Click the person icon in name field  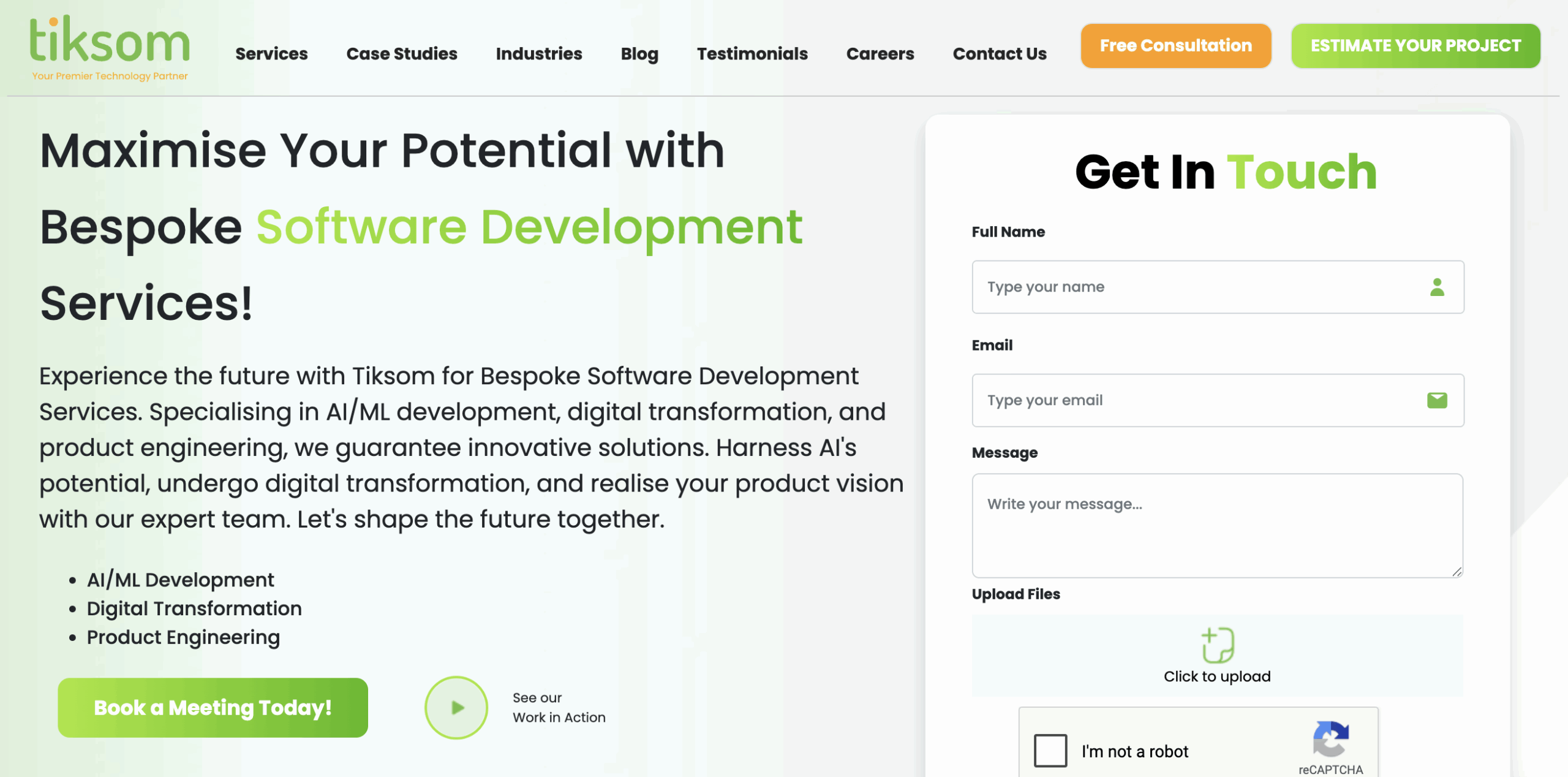coord(1437,287)
